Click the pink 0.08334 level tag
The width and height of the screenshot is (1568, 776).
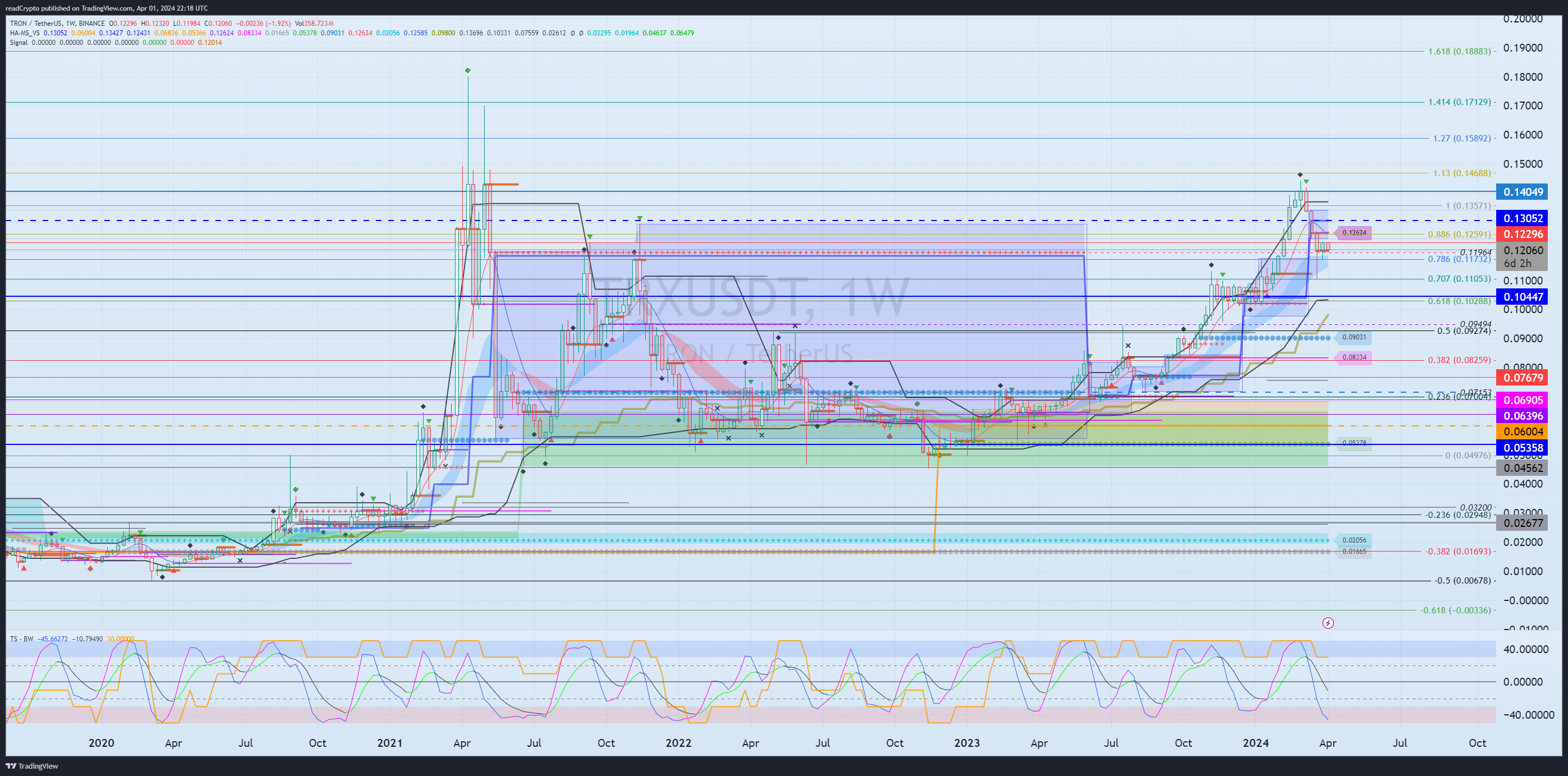pyautogui.click(x=1353, y=357)
